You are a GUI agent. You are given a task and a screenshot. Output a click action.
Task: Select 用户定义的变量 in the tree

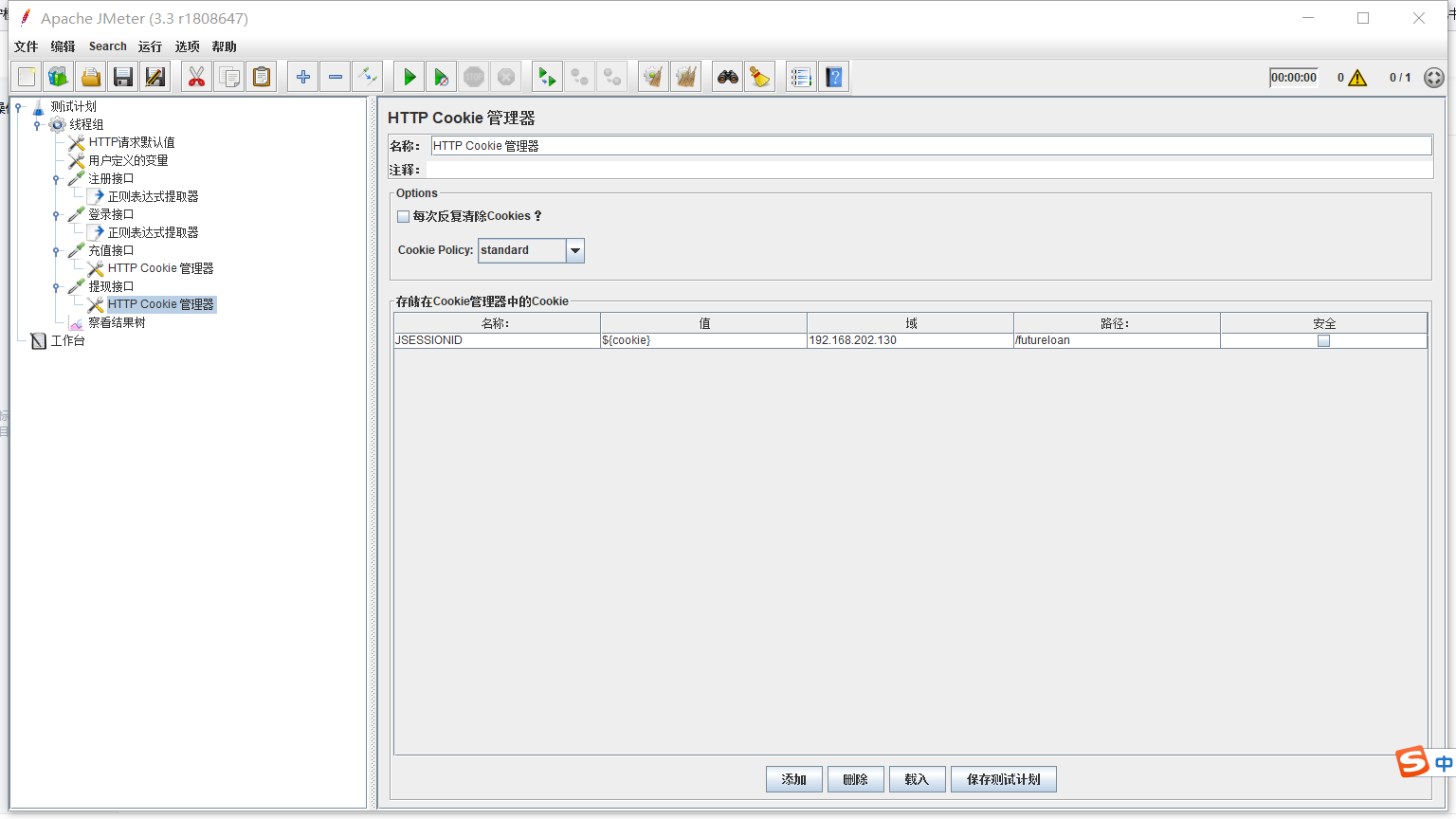pyautogui.click(x=128, y=160)
